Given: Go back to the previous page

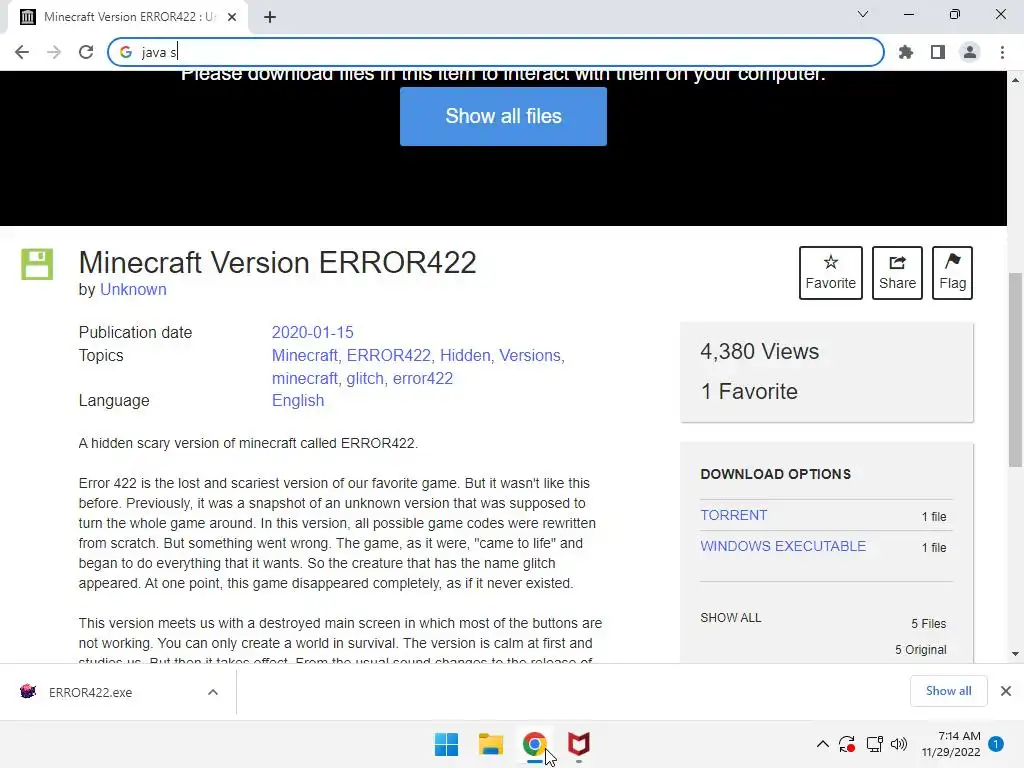Looking at the screenshot, I should [22, 52].
